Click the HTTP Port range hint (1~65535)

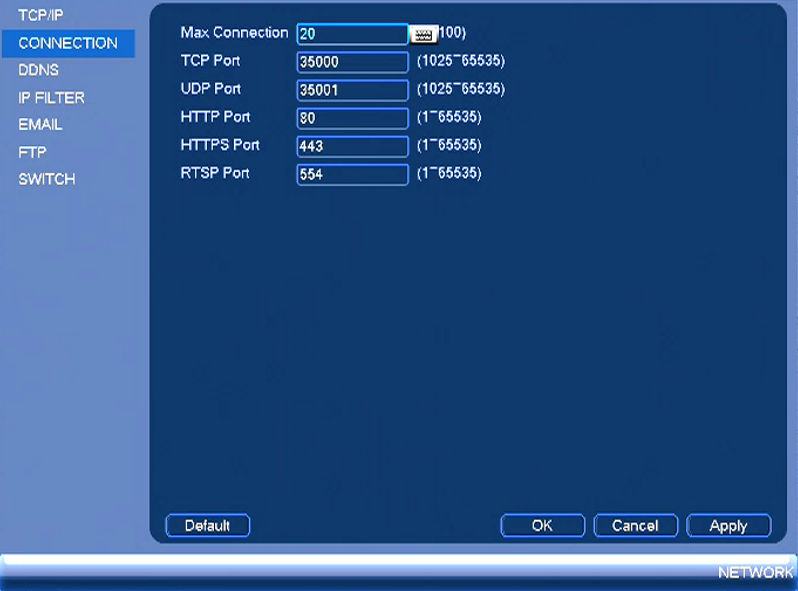pos(449,117)
